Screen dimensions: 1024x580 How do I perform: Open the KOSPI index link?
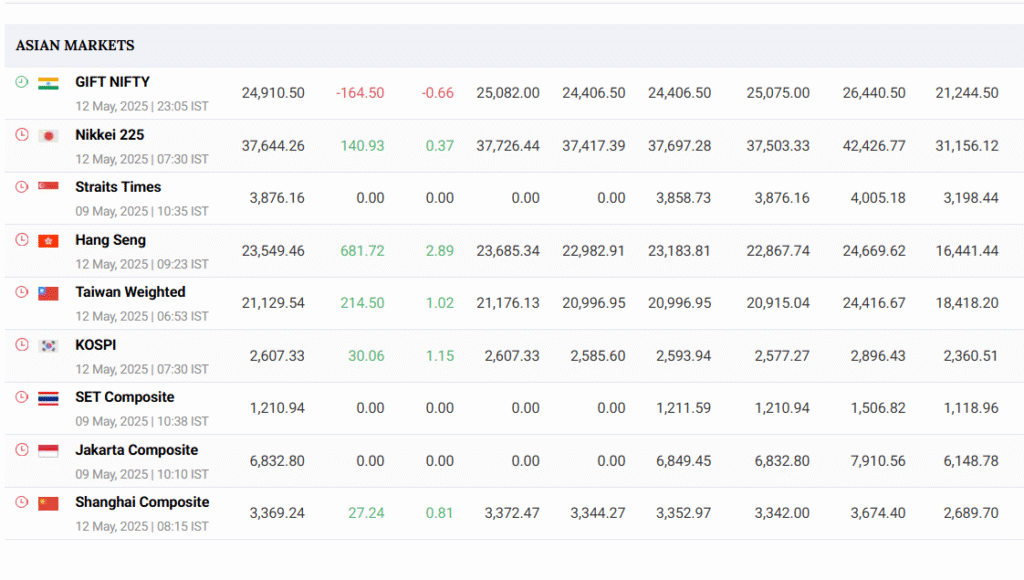pyautogui.click(x=95, y=345)
